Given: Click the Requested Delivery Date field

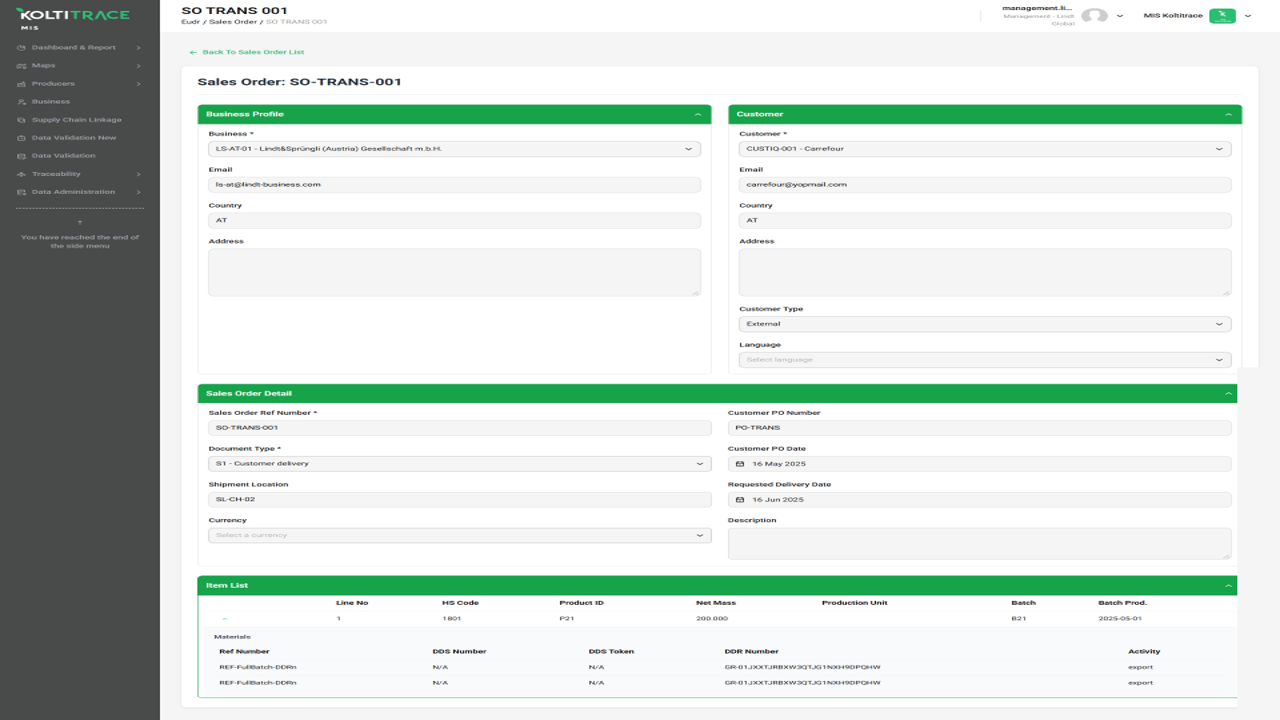Looking at the screenshot, I should [x=980, y=500].
